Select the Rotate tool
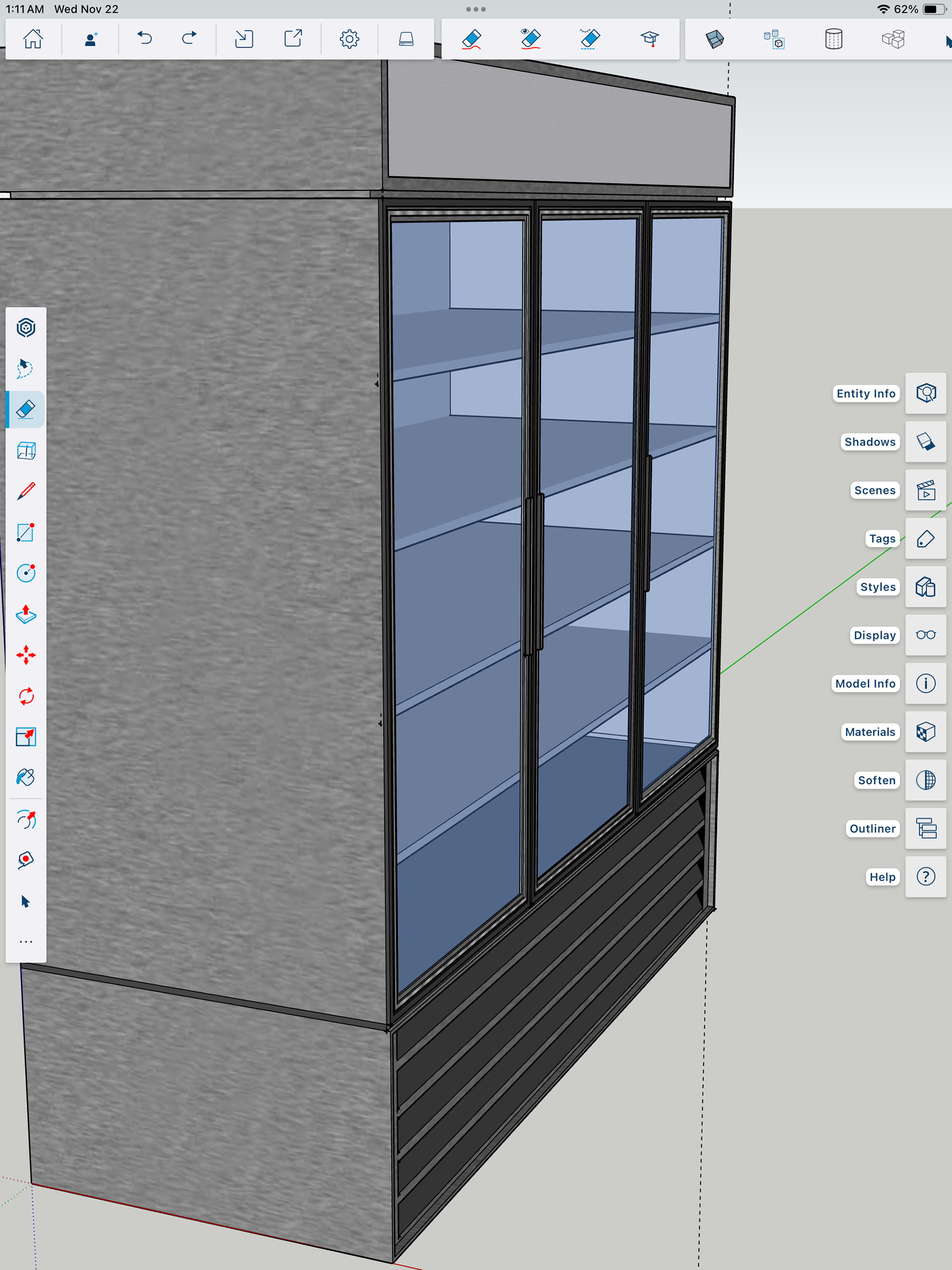The image size is (952, 1270). pyautogui.click(x=26, y=696)
